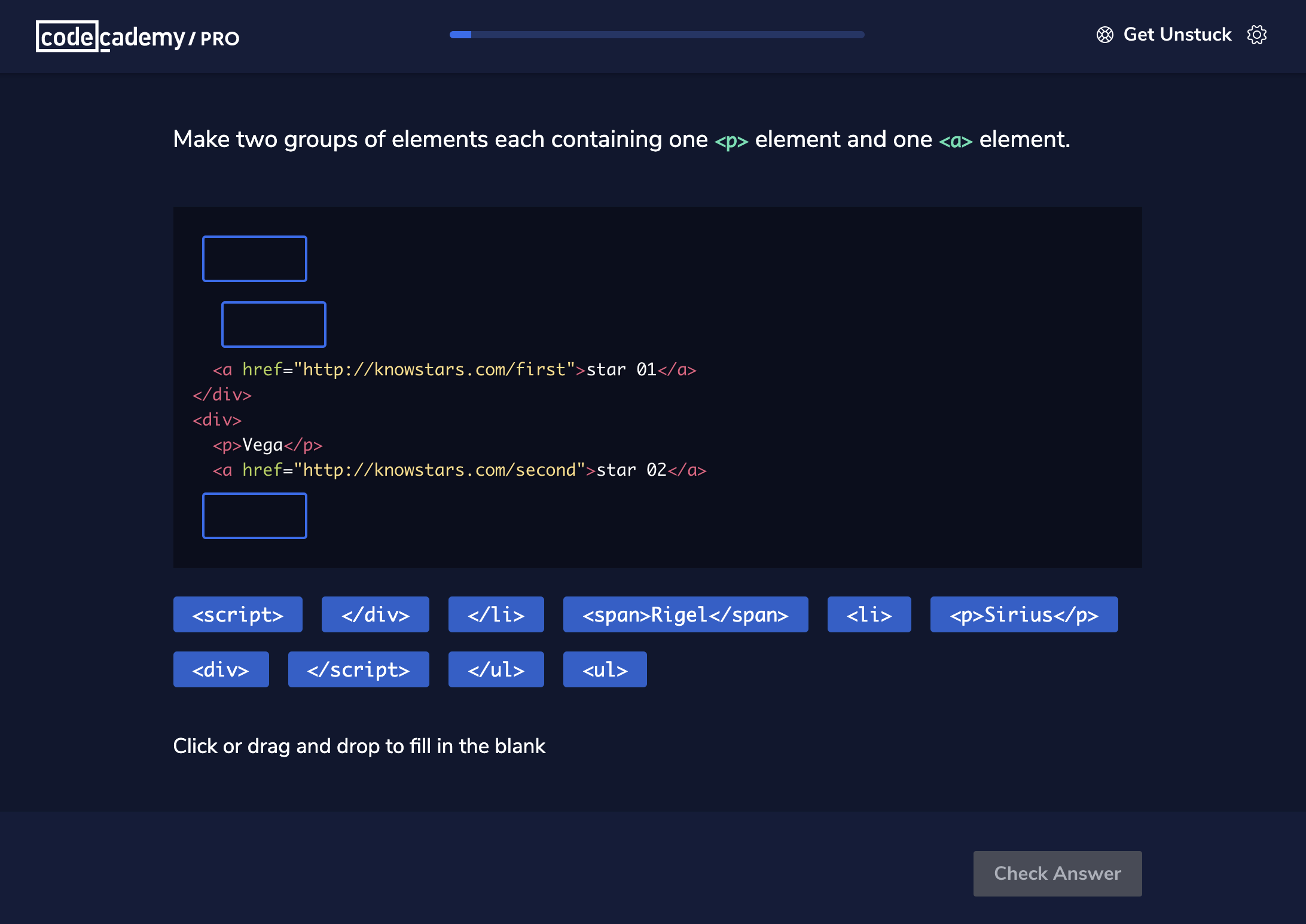
Task: Go to Codecademy PRO logo home
Action: click(x=138, y=36)
